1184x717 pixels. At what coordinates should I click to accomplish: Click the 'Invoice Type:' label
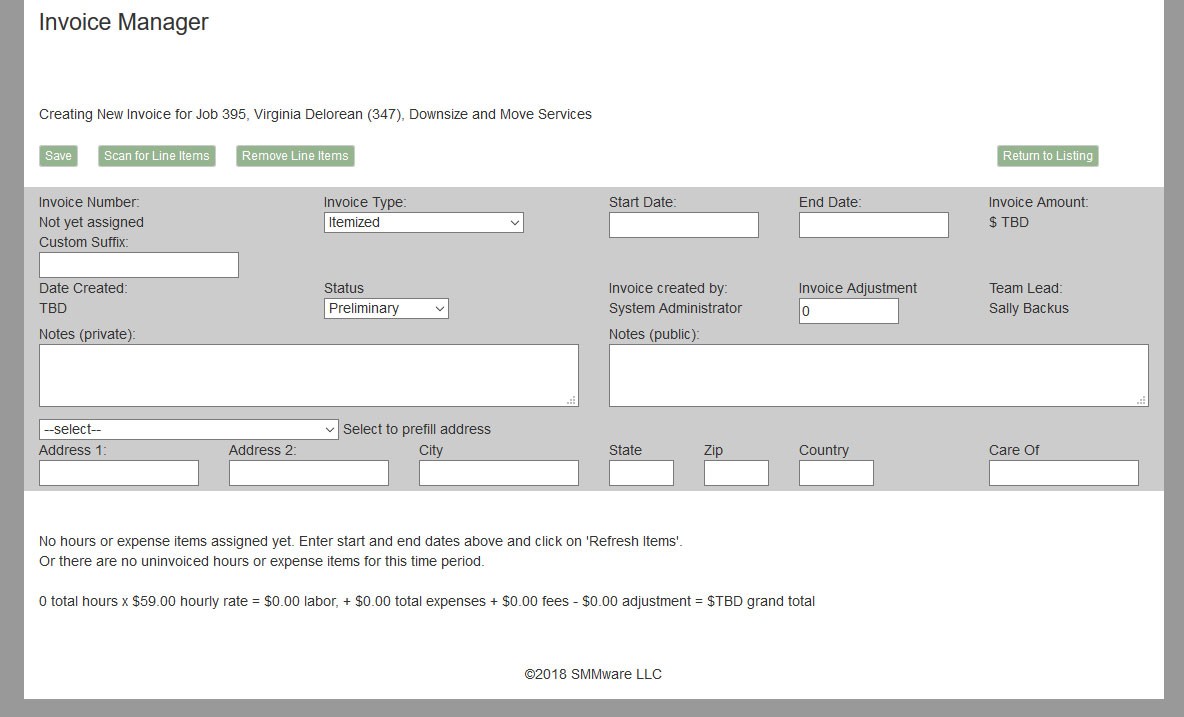pos(365,202)
